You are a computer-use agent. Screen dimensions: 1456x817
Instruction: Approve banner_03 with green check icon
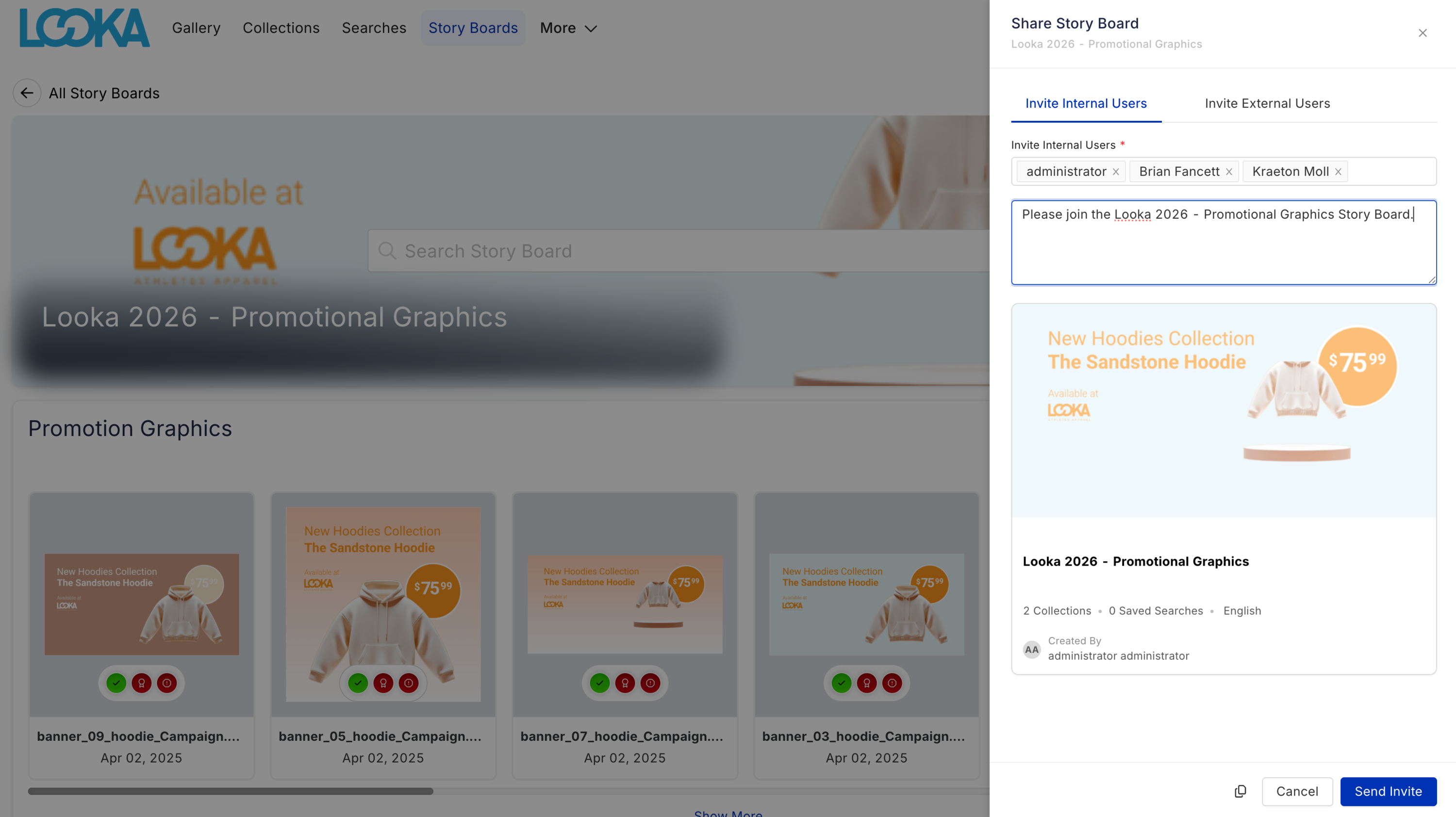[x=842, y=683]
